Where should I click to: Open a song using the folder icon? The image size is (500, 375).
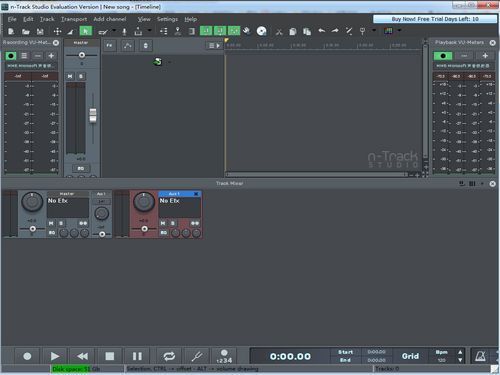tap(26, 31)
